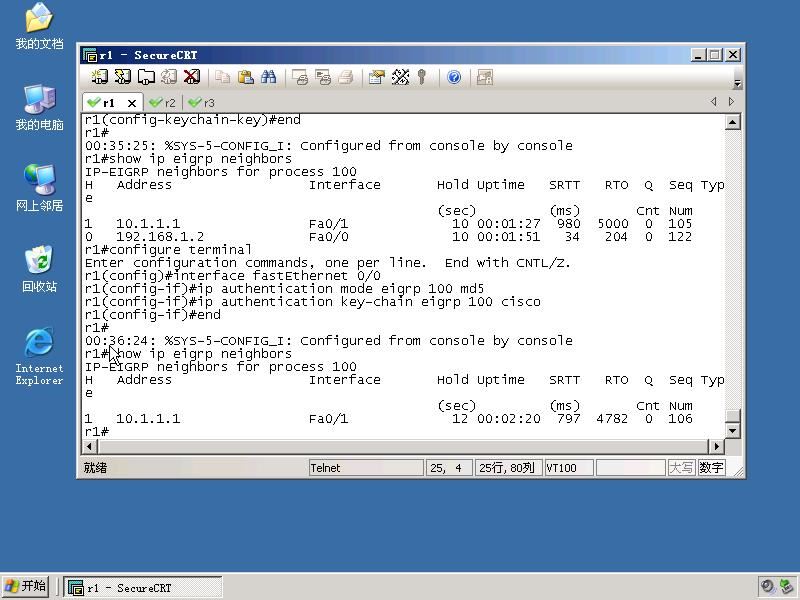Click the last toolbar icon after Help
Image resolution: width=800 pixels, height=600 pixels.
click(x=484, y=77)
